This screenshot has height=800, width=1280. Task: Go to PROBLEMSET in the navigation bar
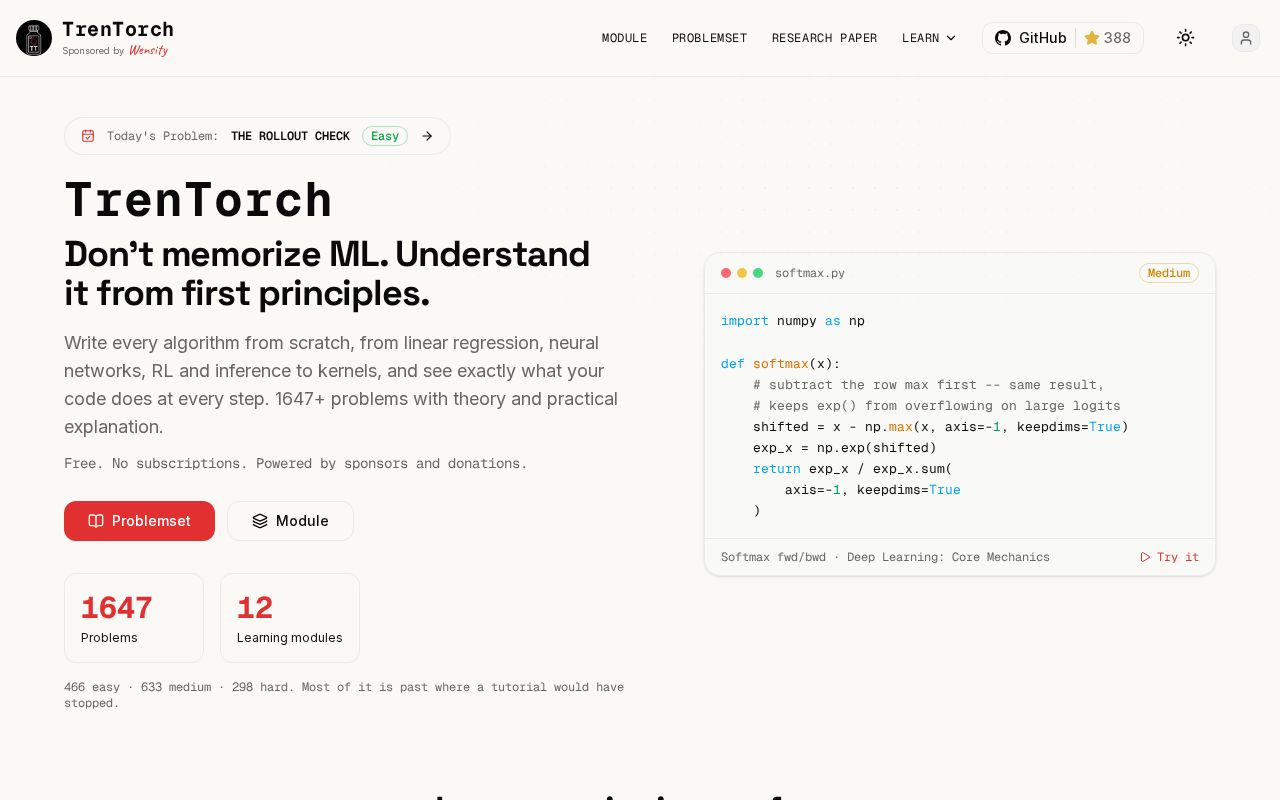[709, 38]
